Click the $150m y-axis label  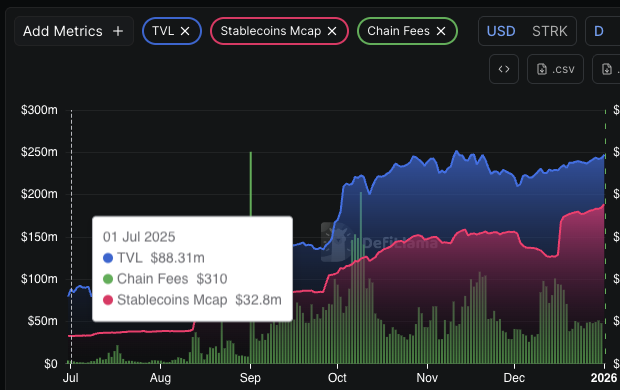[x=39, y=237]
